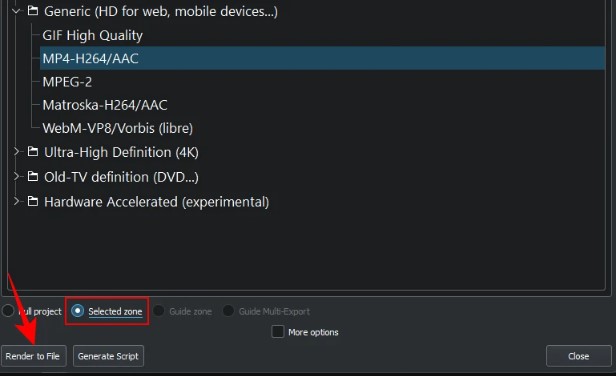616x376 pixels.
Task: Click the Ultra-High Definition folder icon
Action: point(33,151)
